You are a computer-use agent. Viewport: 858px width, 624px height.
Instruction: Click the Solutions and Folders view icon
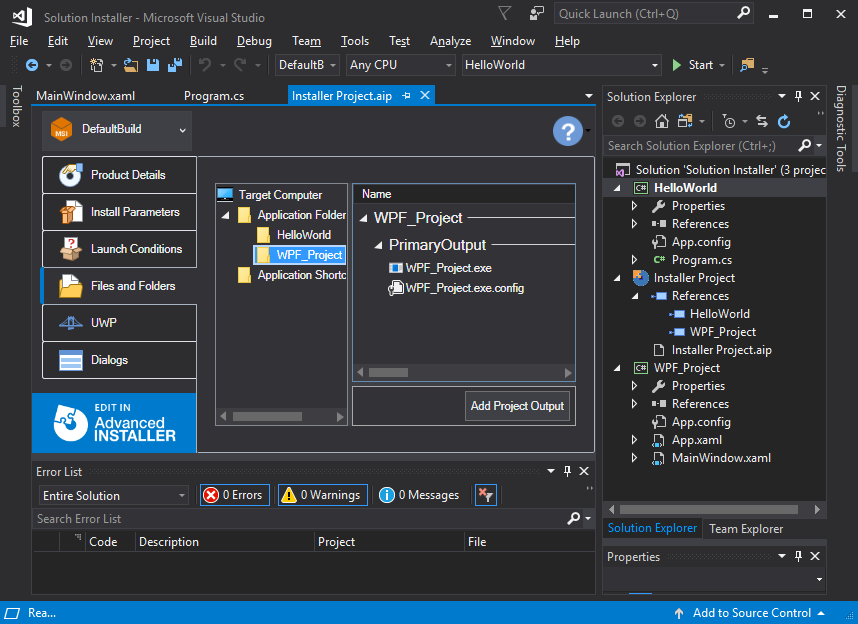(x=685, y=122)
